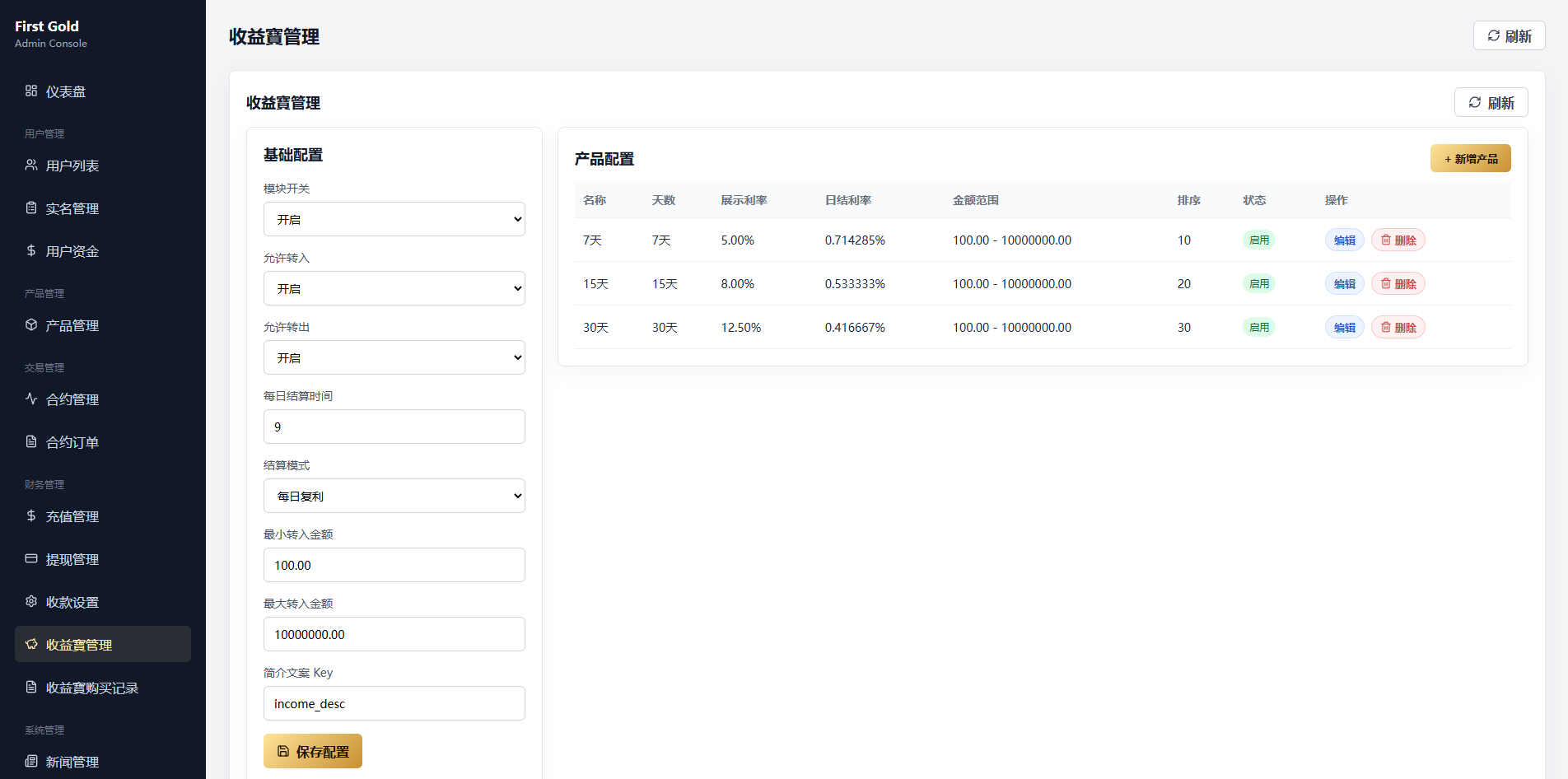Click the box icon beside 产品管理
Image resolution: width=1568 pixels, height=779 pixels.
pos(31,324)
